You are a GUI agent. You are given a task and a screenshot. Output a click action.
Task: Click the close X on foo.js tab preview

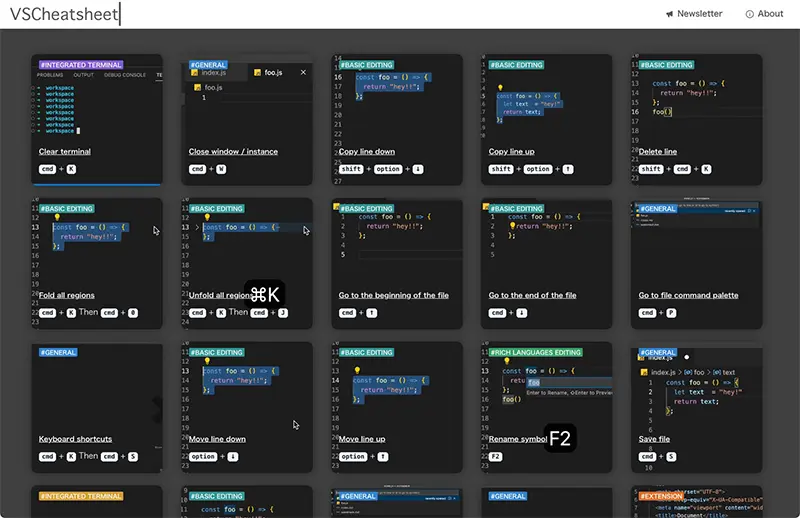(x=303, y=72)
